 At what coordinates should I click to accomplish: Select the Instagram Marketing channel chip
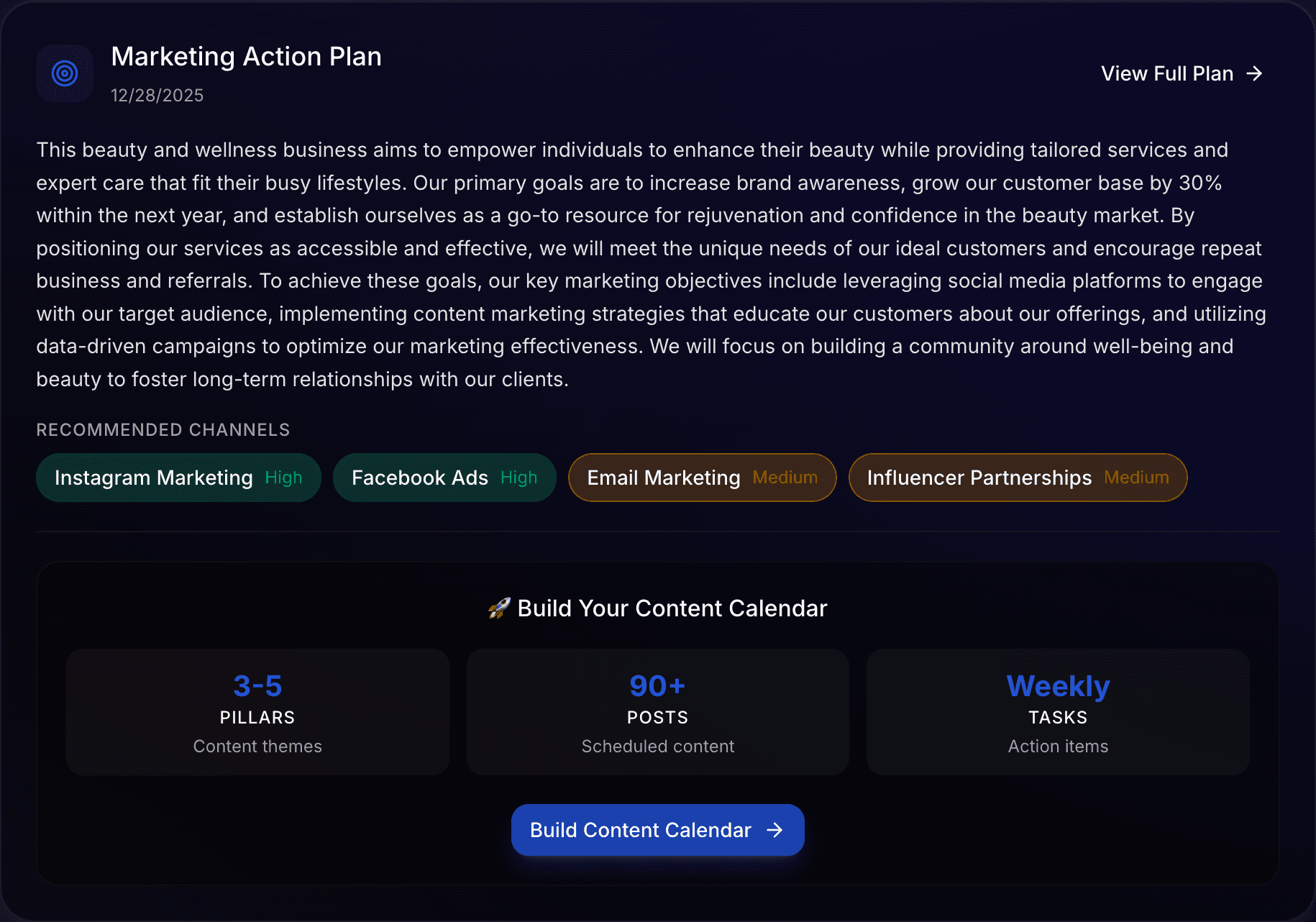coord(178,478)
